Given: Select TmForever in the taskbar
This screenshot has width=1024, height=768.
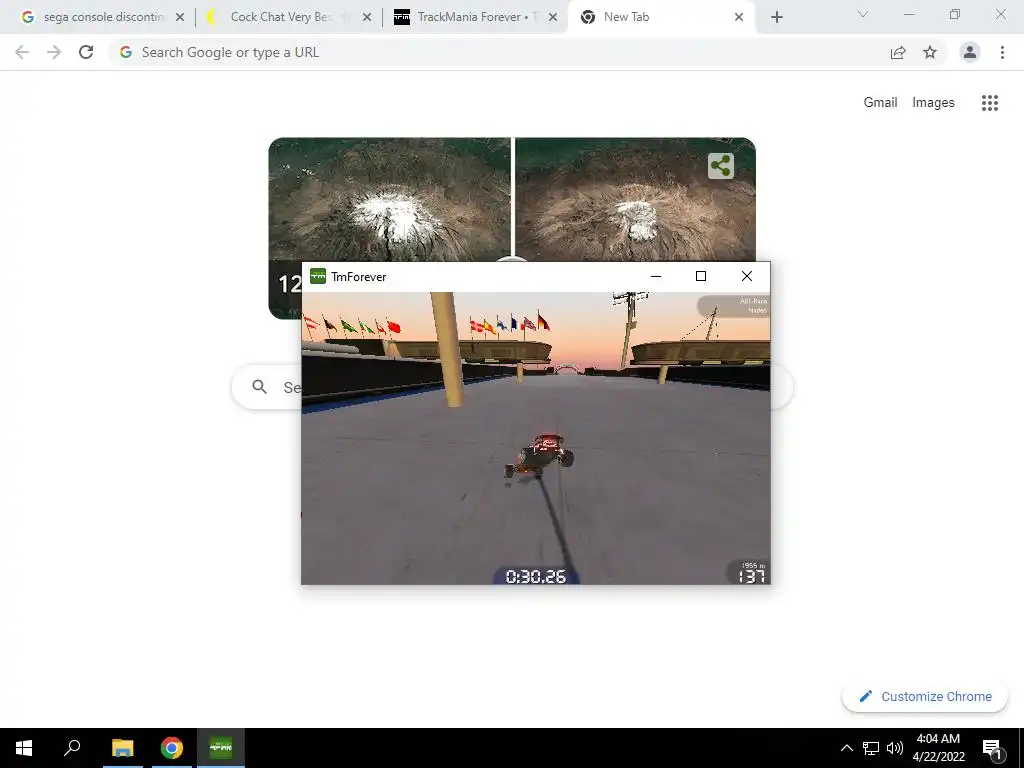Looking at the screenshot, I should point(221,748).
